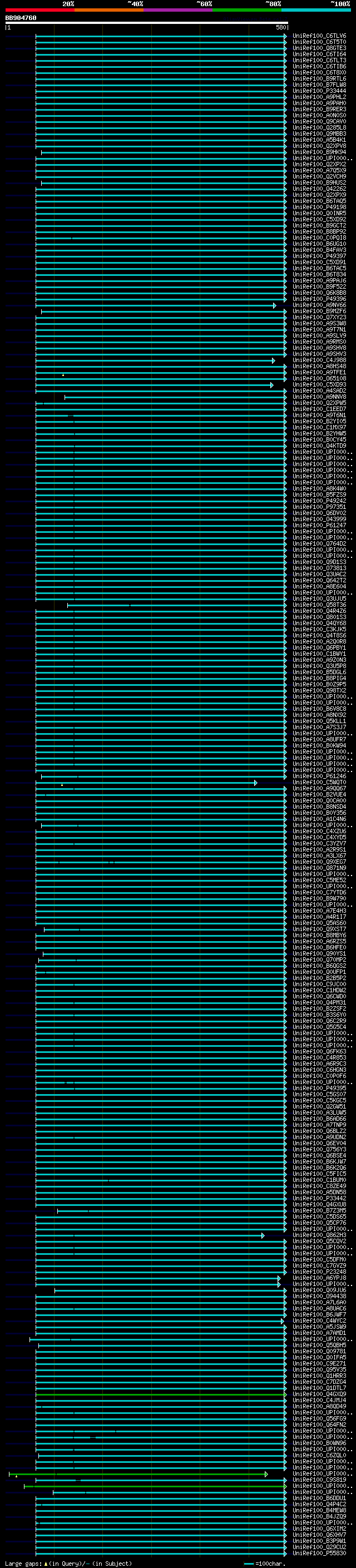The height and width of the screenshot is (1568, 356).
Task: Select the UniRef100_Q42262 row label
Action: pyautogui.click(x=319, y=189)
